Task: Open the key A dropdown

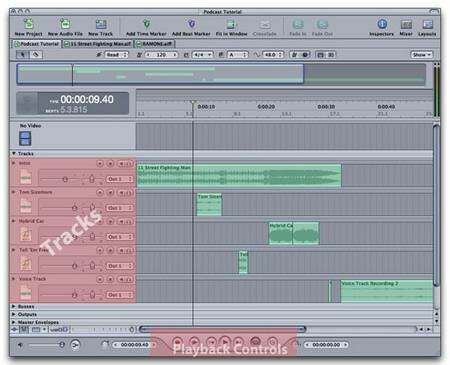Action: (x=238, y=55)
